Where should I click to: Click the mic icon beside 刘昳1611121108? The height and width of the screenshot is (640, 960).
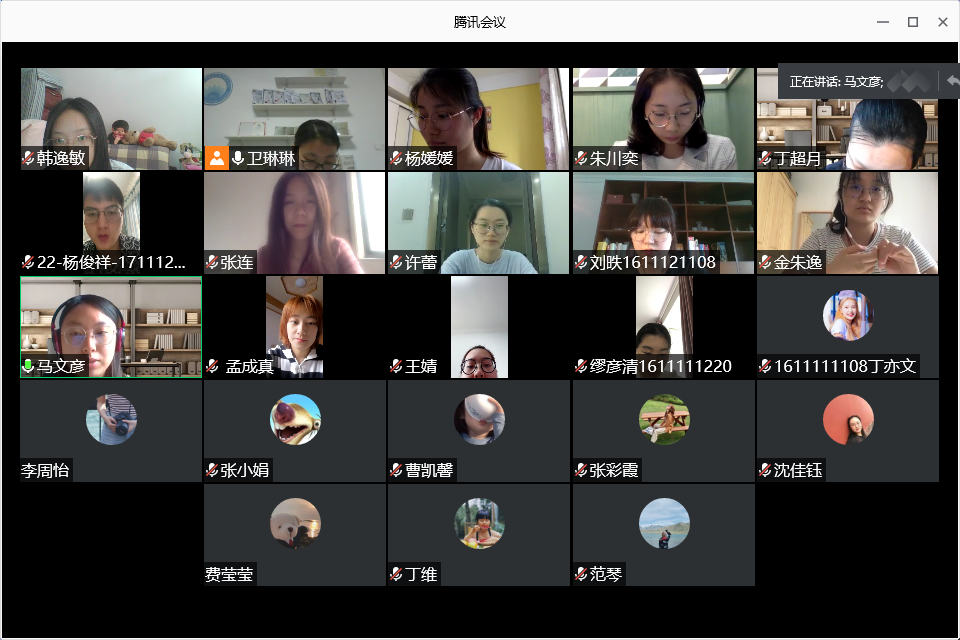tap(580, 263)
